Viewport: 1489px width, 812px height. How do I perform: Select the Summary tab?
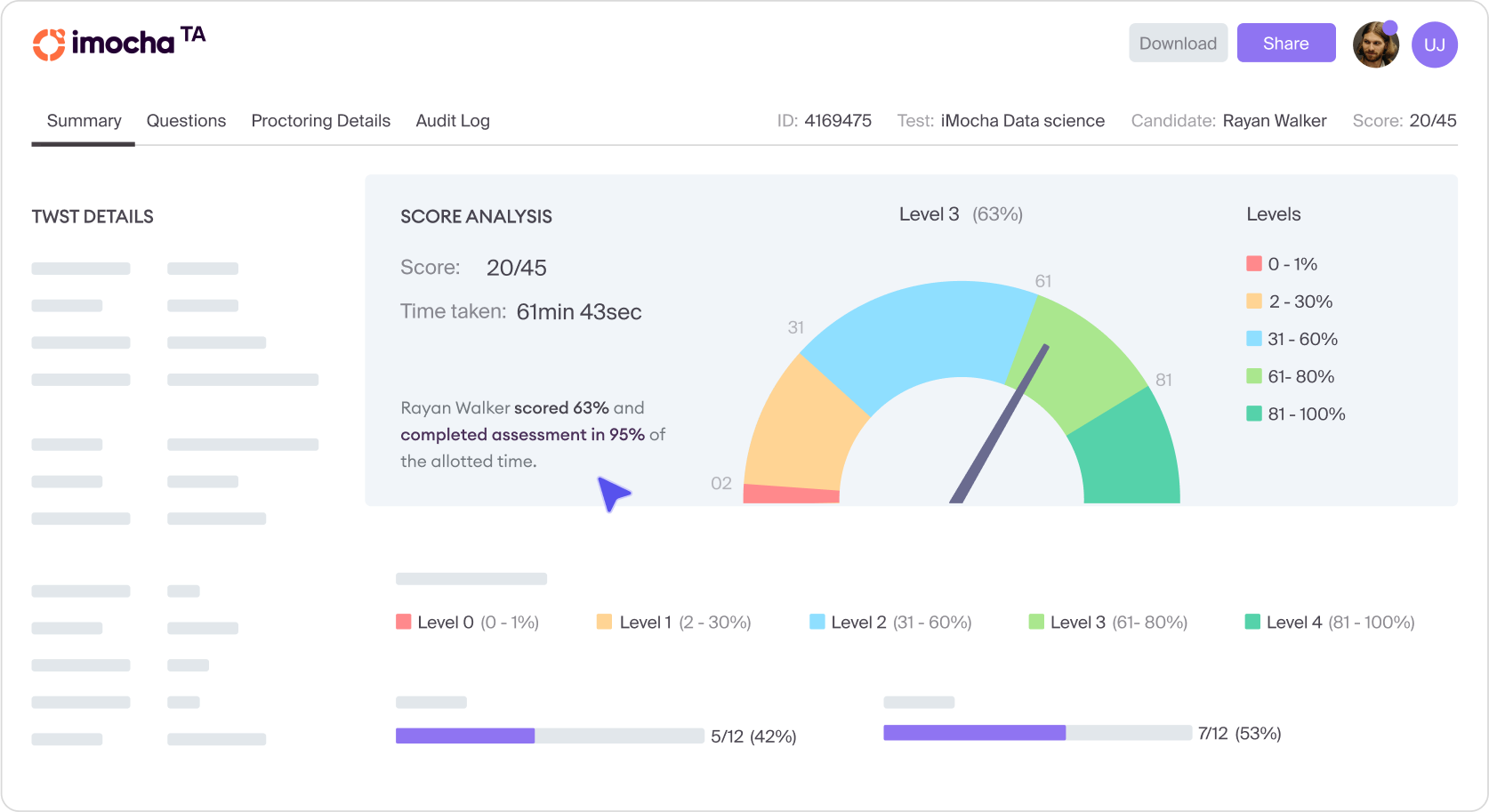pos(84,121)
